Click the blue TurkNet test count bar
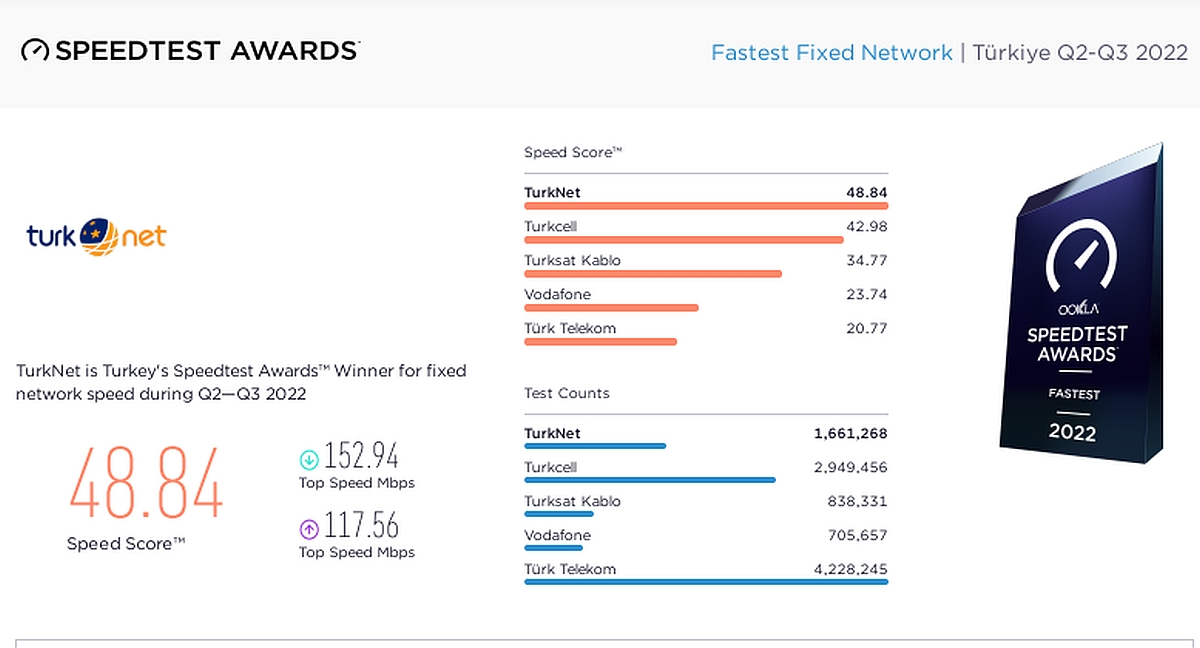 595,446
